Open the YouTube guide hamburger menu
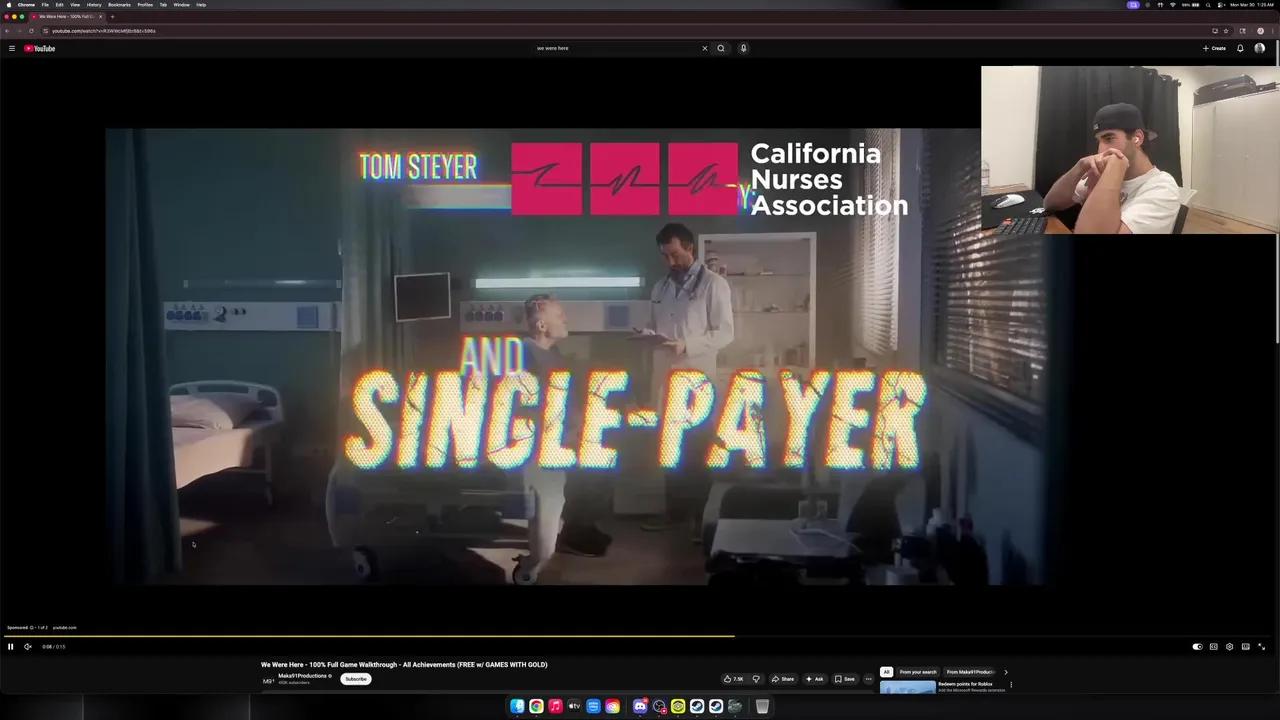 pyautogui.click(x=12, y=48)
